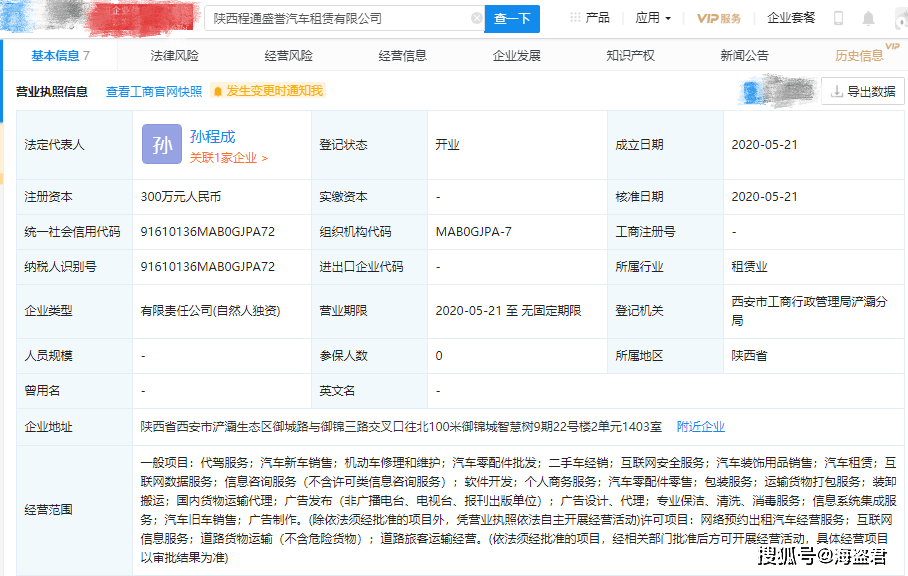
Task: Open 企业套餐 in the header
Action: pos(791,18)
